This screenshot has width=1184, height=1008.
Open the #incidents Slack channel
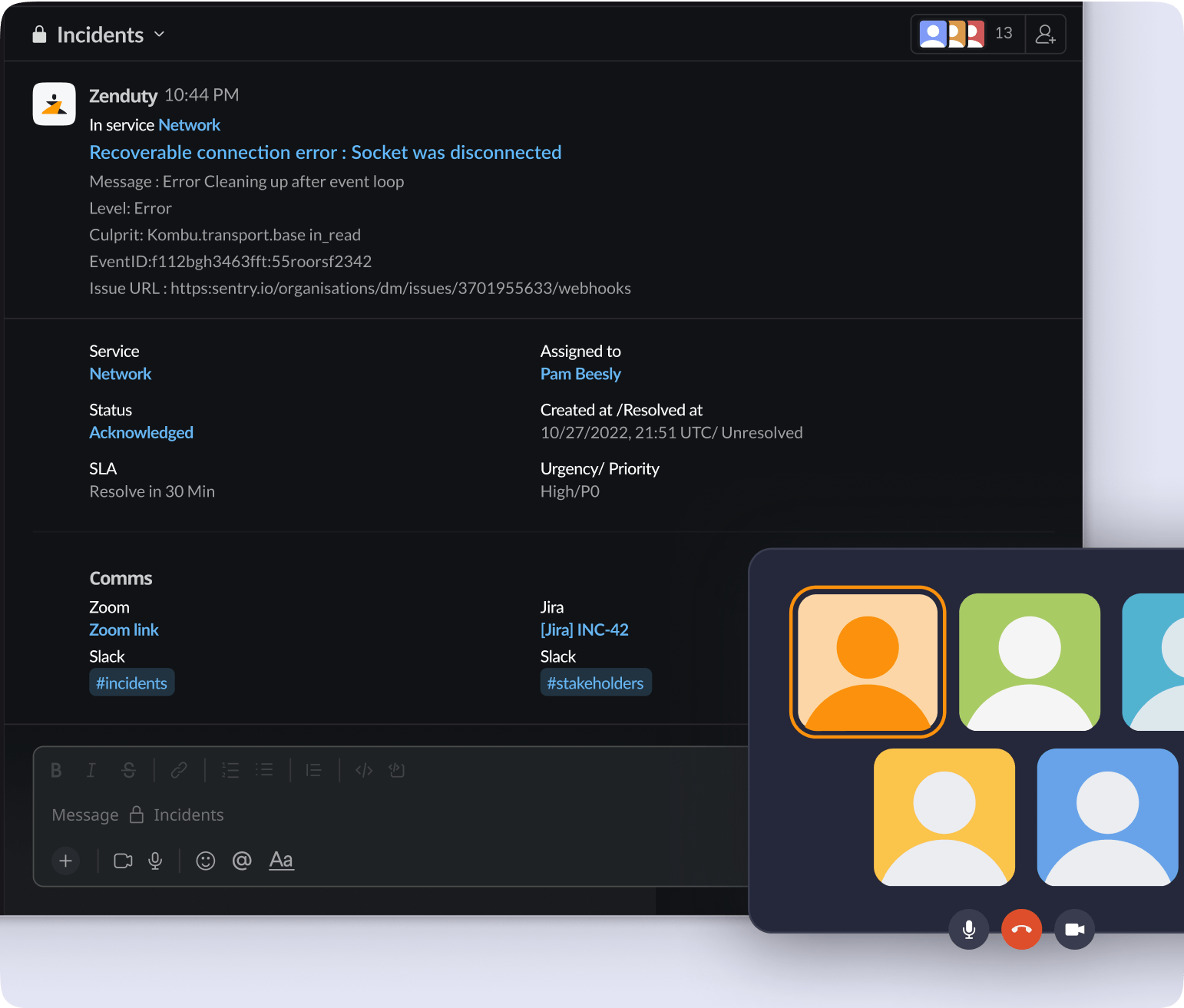[131, 682]
